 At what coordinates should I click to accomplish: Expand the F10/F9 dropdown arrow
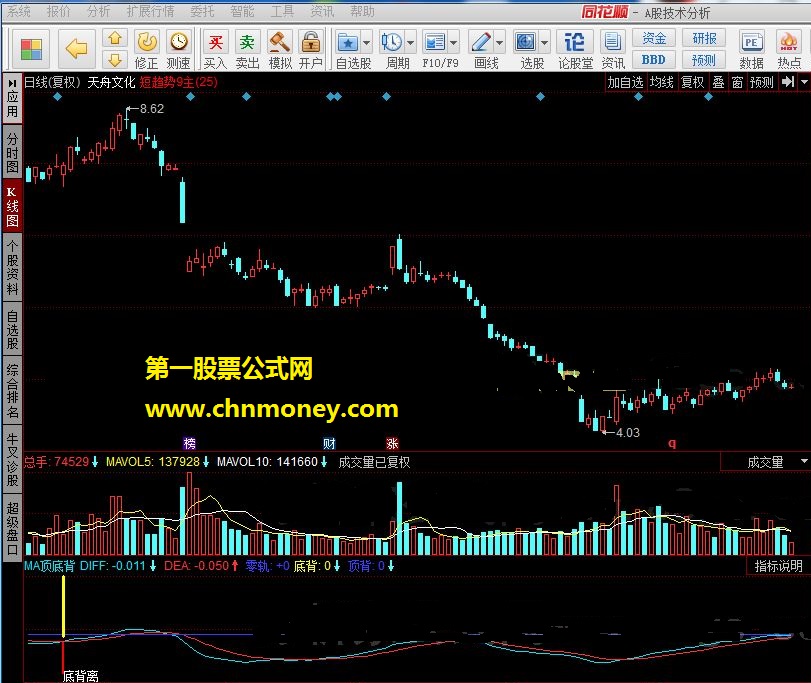[x=453, y=43]
